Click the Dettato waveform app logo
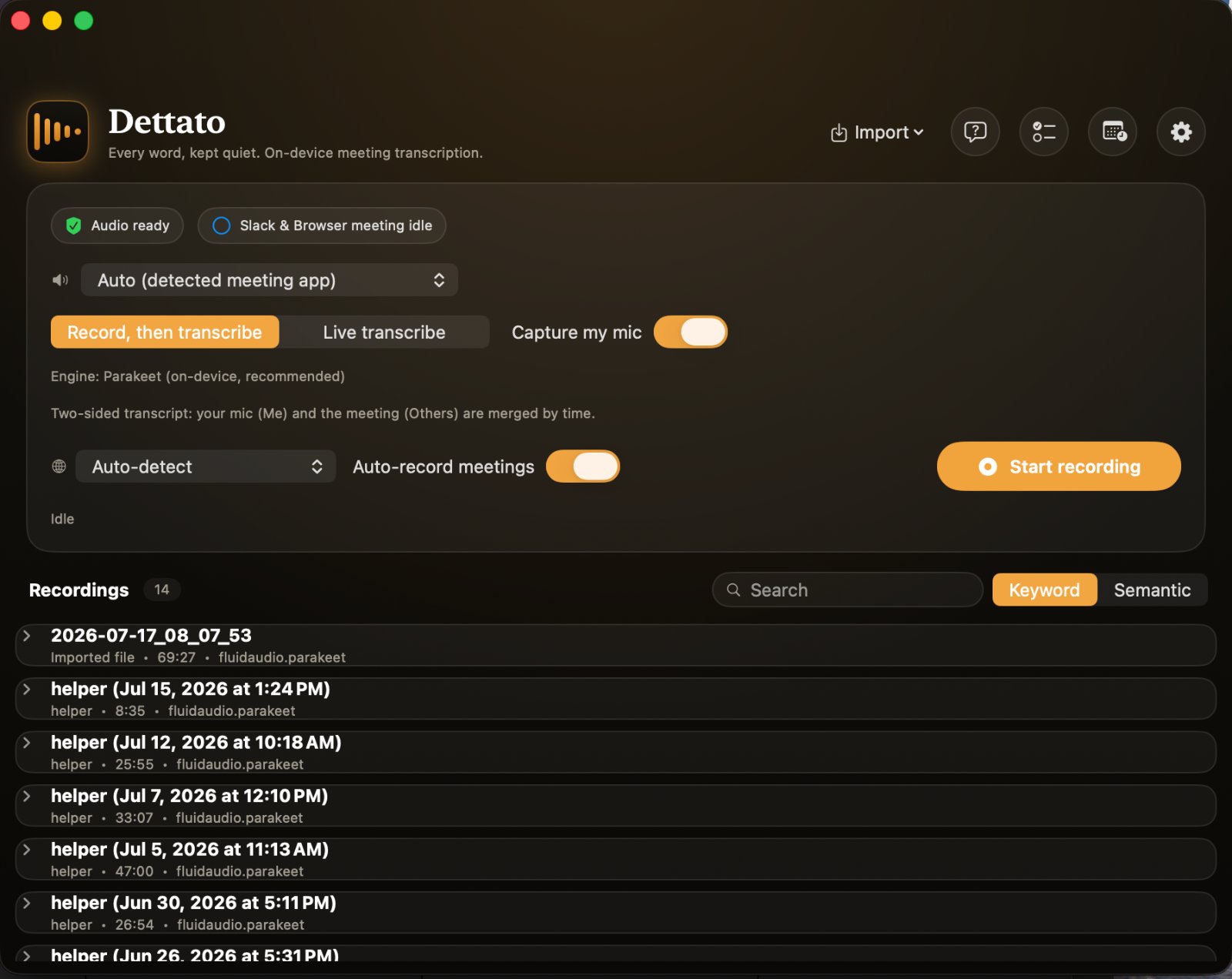Screen dimensions: 1232x979 tap(58, 132)
